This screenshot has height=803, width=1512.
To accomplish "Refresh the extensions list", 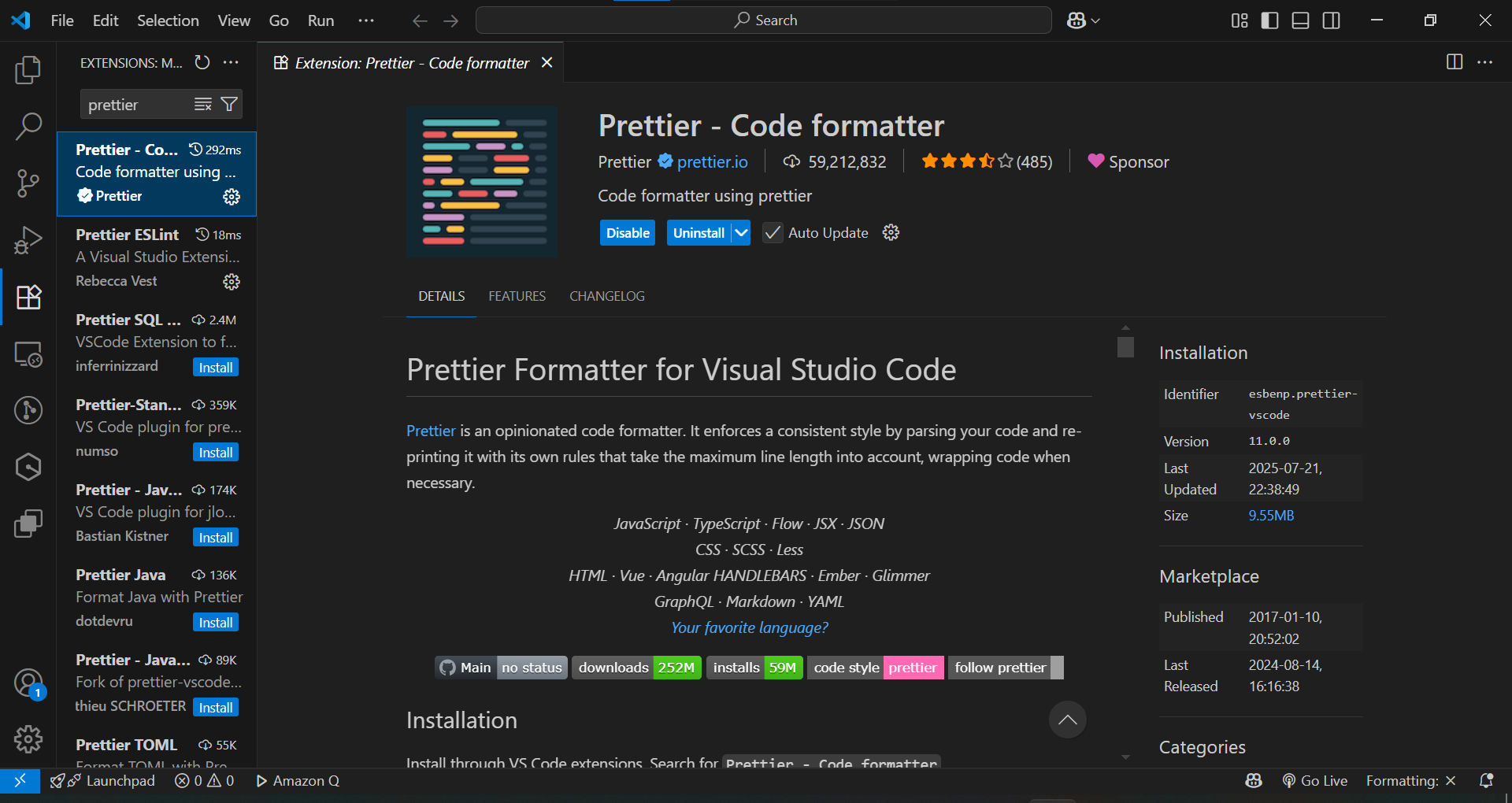I will click(x=202, y=63).
